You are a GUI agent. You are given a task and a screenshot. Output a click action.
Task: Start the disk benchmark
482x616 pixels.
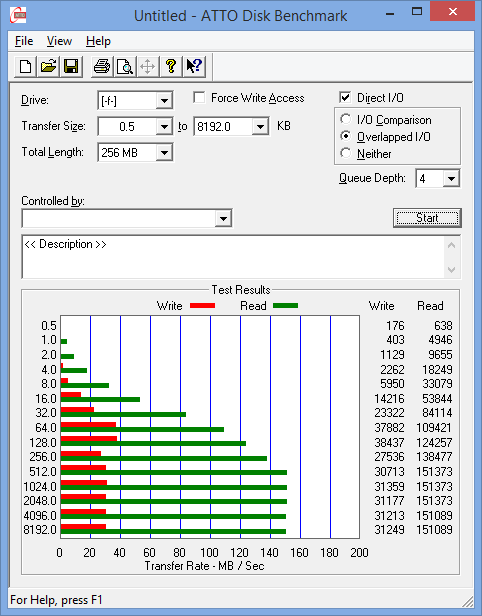point(427,218)
